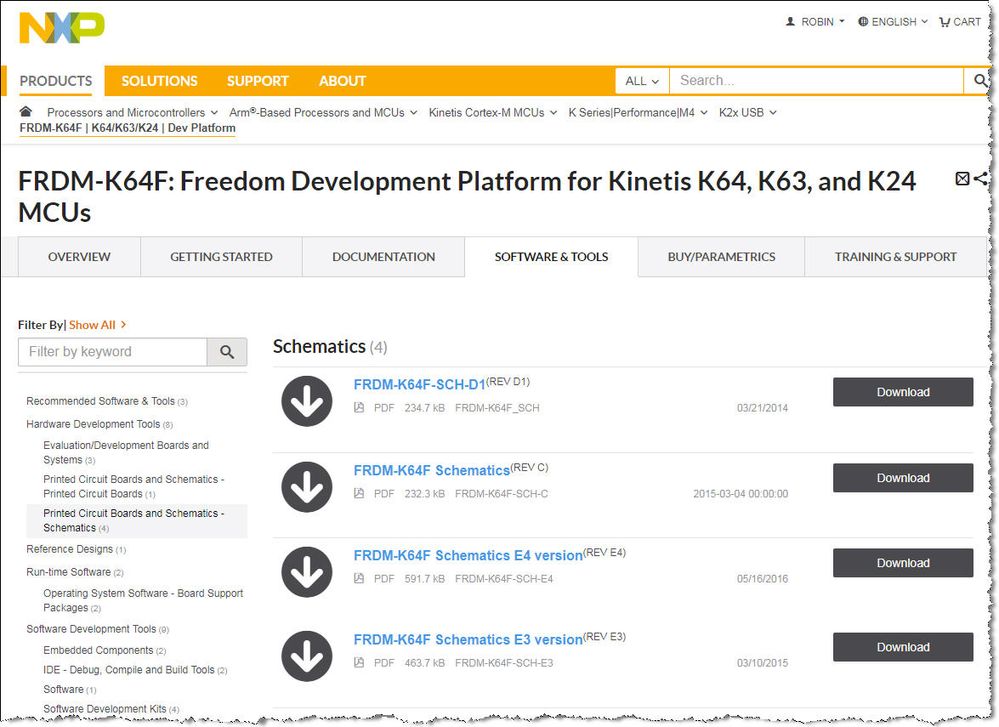Switch to the TRAINING & SUPPORT tab
Image resolution: width=999 pixels, height=727 pixels.
click(895, 257)
